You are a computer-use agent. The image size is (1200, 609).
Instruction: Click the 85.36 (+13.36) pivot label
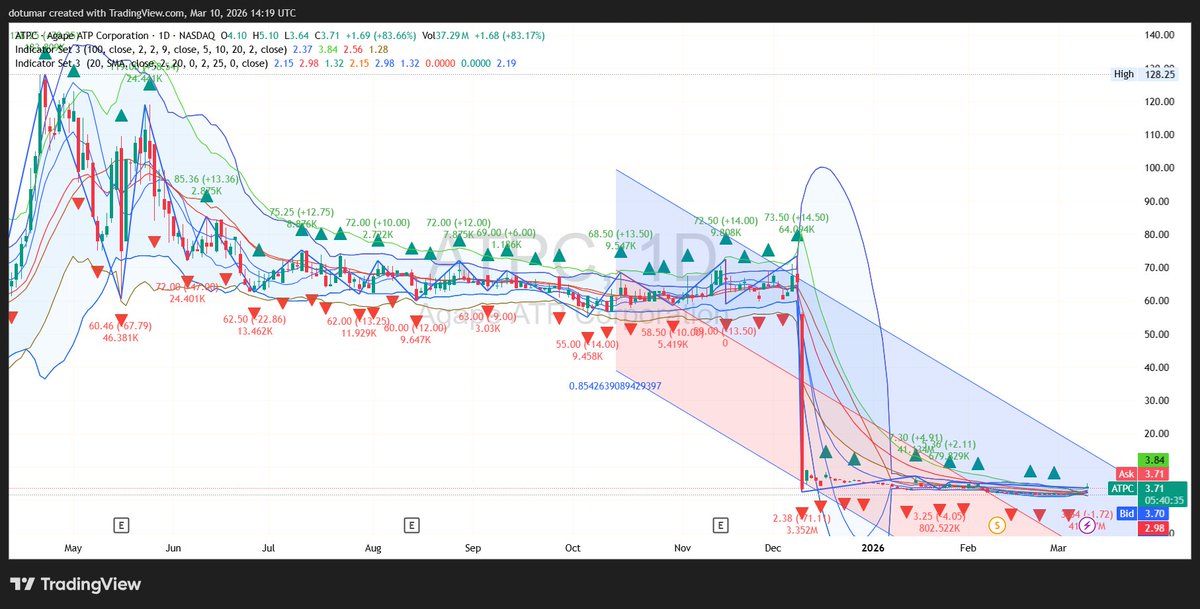point(206,180)
